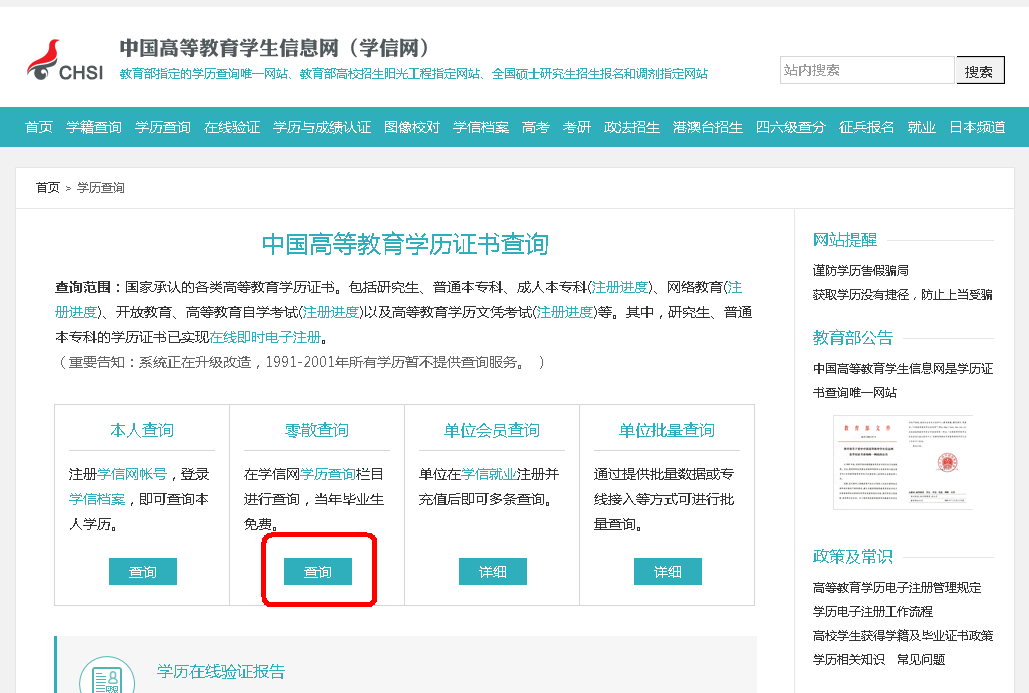Click the 首页 breadcrumb link

[48, 188]
